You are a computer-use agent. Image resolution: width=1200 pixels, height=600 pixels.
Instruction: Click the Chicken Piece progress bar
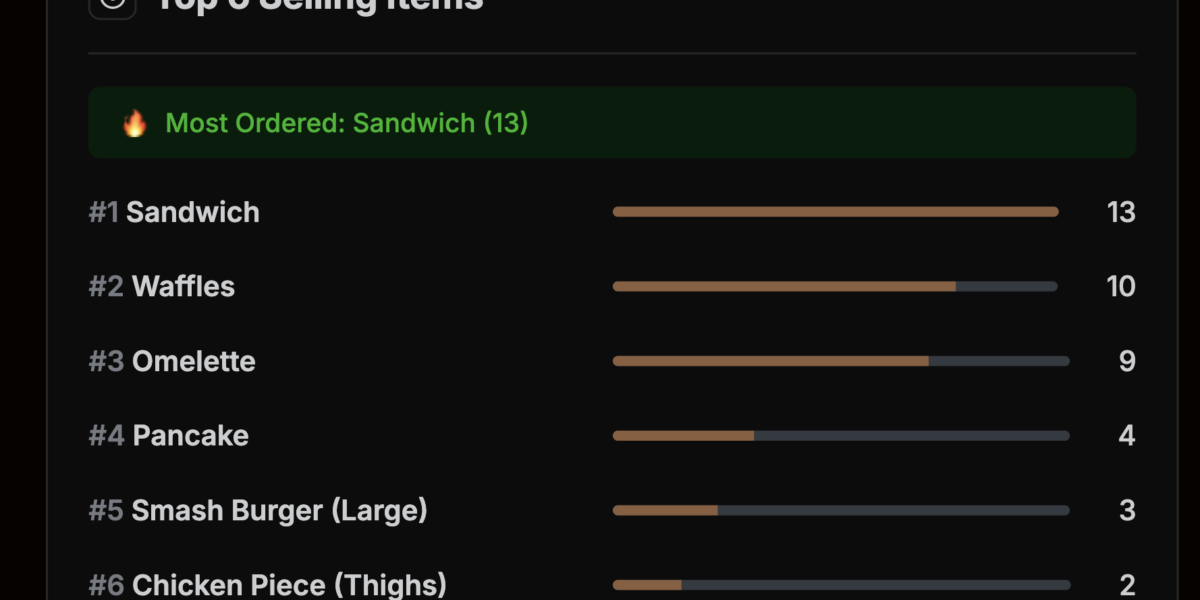pos(841,585)
